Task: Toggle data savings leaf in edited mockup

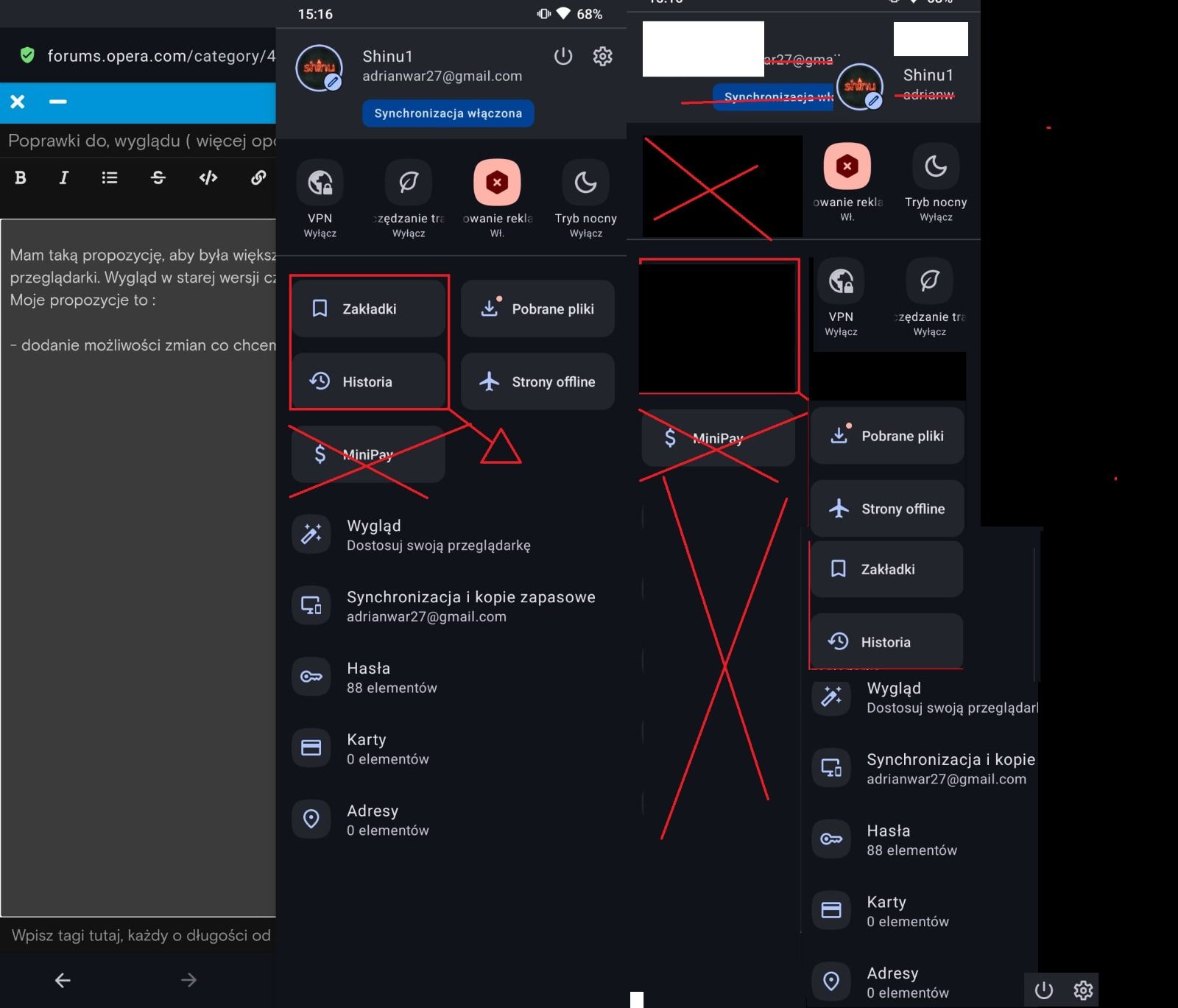Action: click(x=929, y=281)
